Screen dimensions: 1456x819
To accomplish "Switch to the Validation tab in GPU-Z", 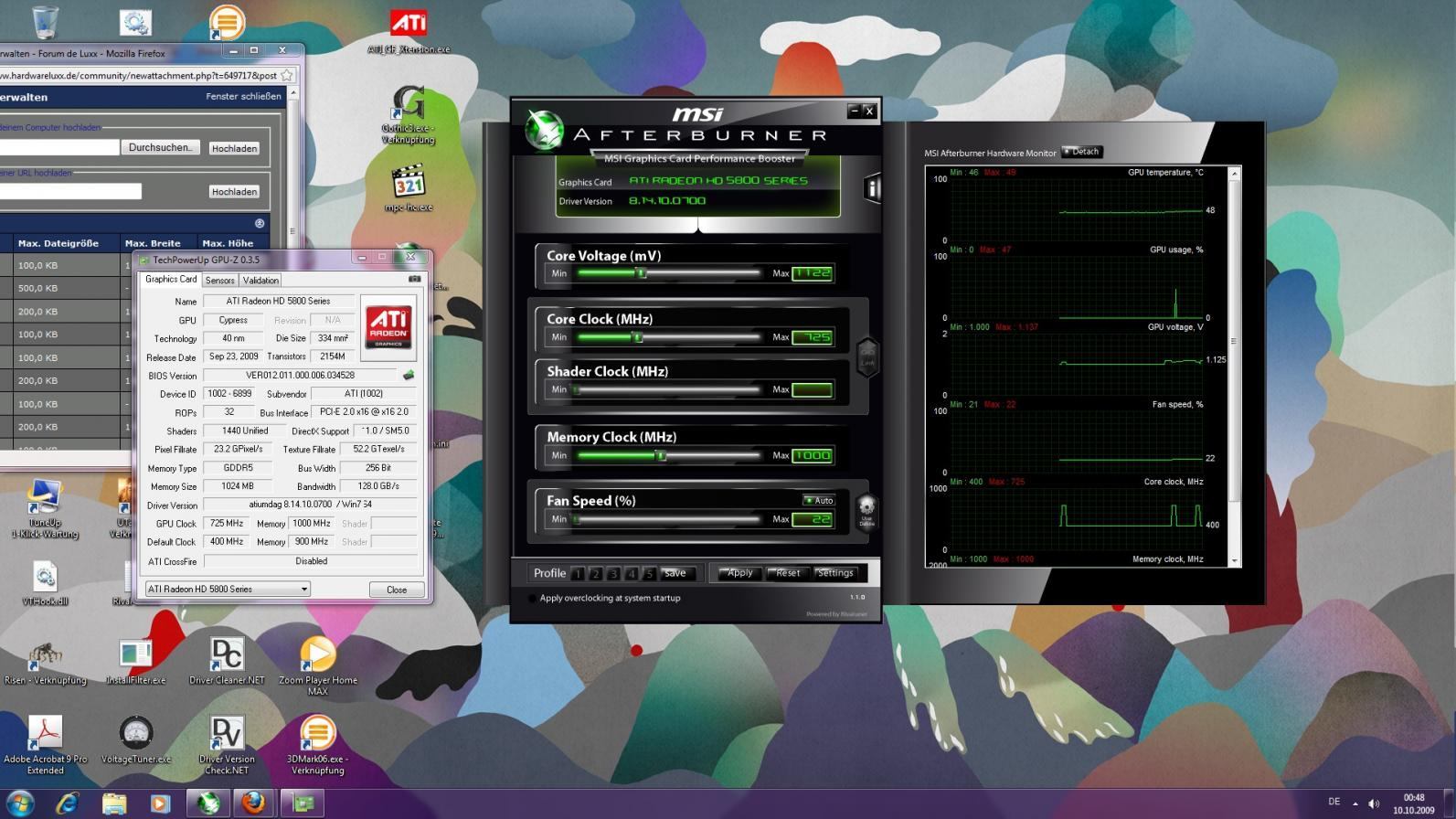I will pos(260,281).
